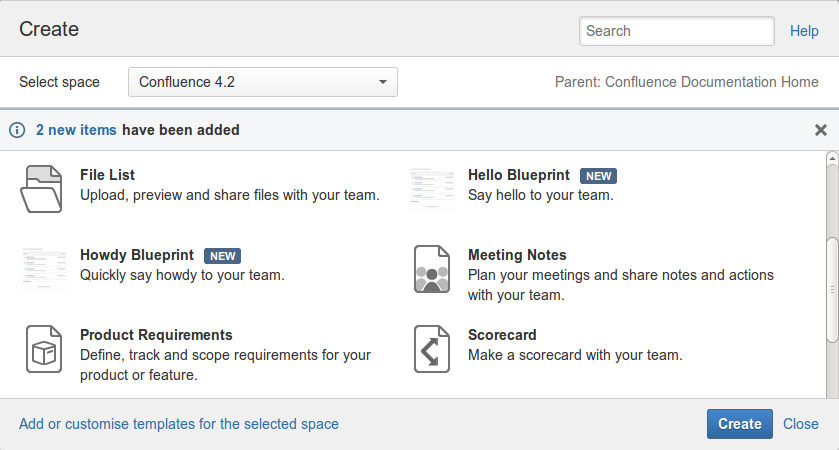Select the Meeting Notes template title

pyautogui.click(x=517, y=255)
